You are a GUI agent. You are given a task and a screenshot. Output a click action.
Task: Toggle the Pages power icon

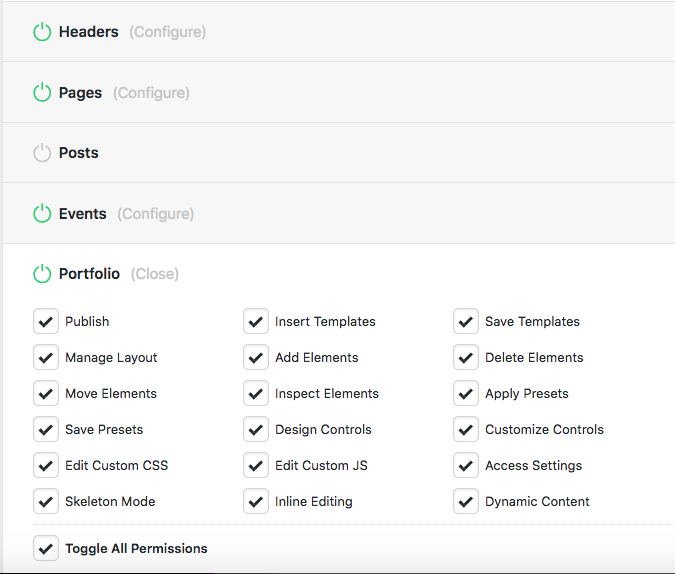42,93
